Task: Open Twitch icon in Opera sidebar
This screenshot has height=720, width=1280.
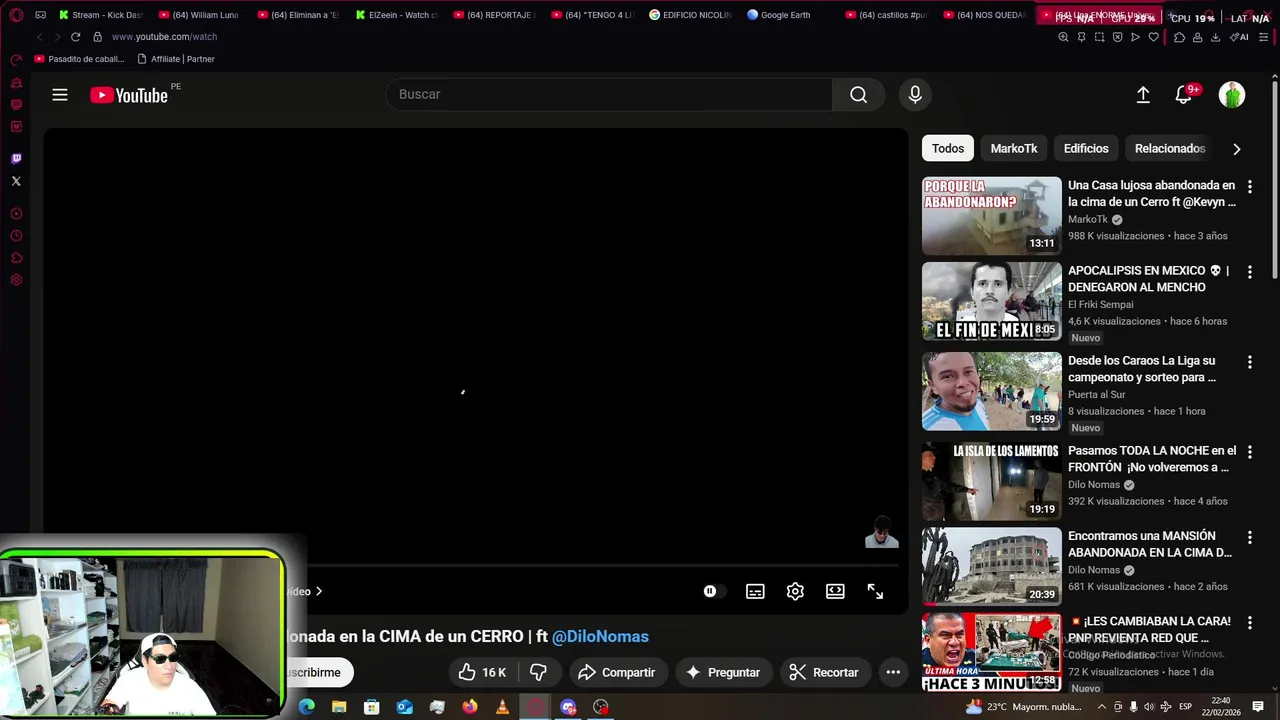Action: click(16, 158)
